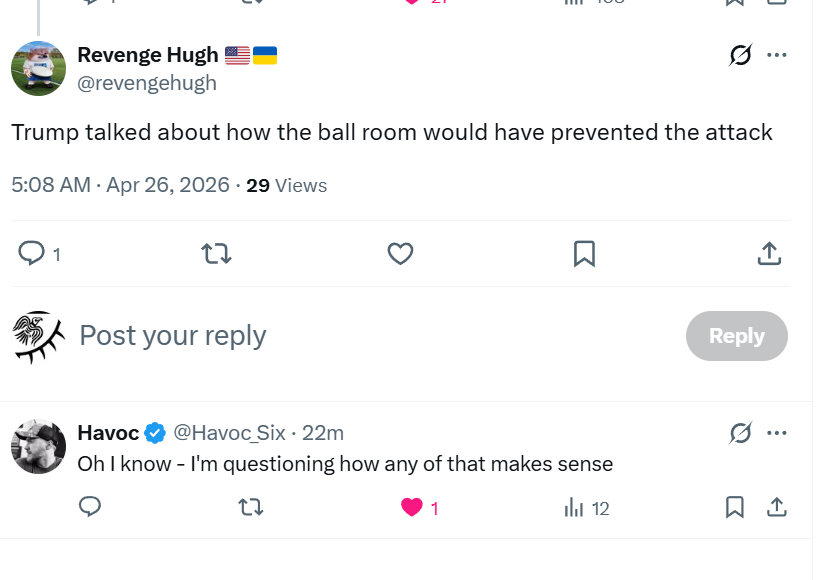The width and height of the screenshot is (834, 580).
Task: Reply to Havoc's comment
Action: tap(90, 507)
